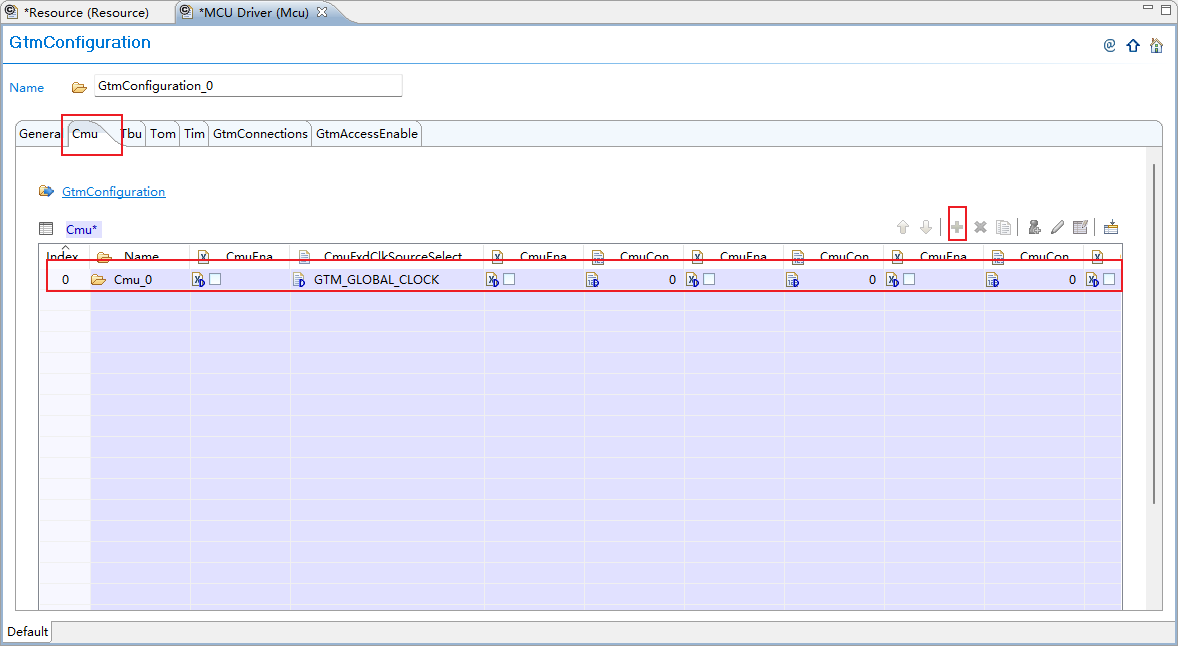This screenshot has height=646, width=1178.
Task: Click the icon on the MCU Driver editor tab
Action: (186, 12)
